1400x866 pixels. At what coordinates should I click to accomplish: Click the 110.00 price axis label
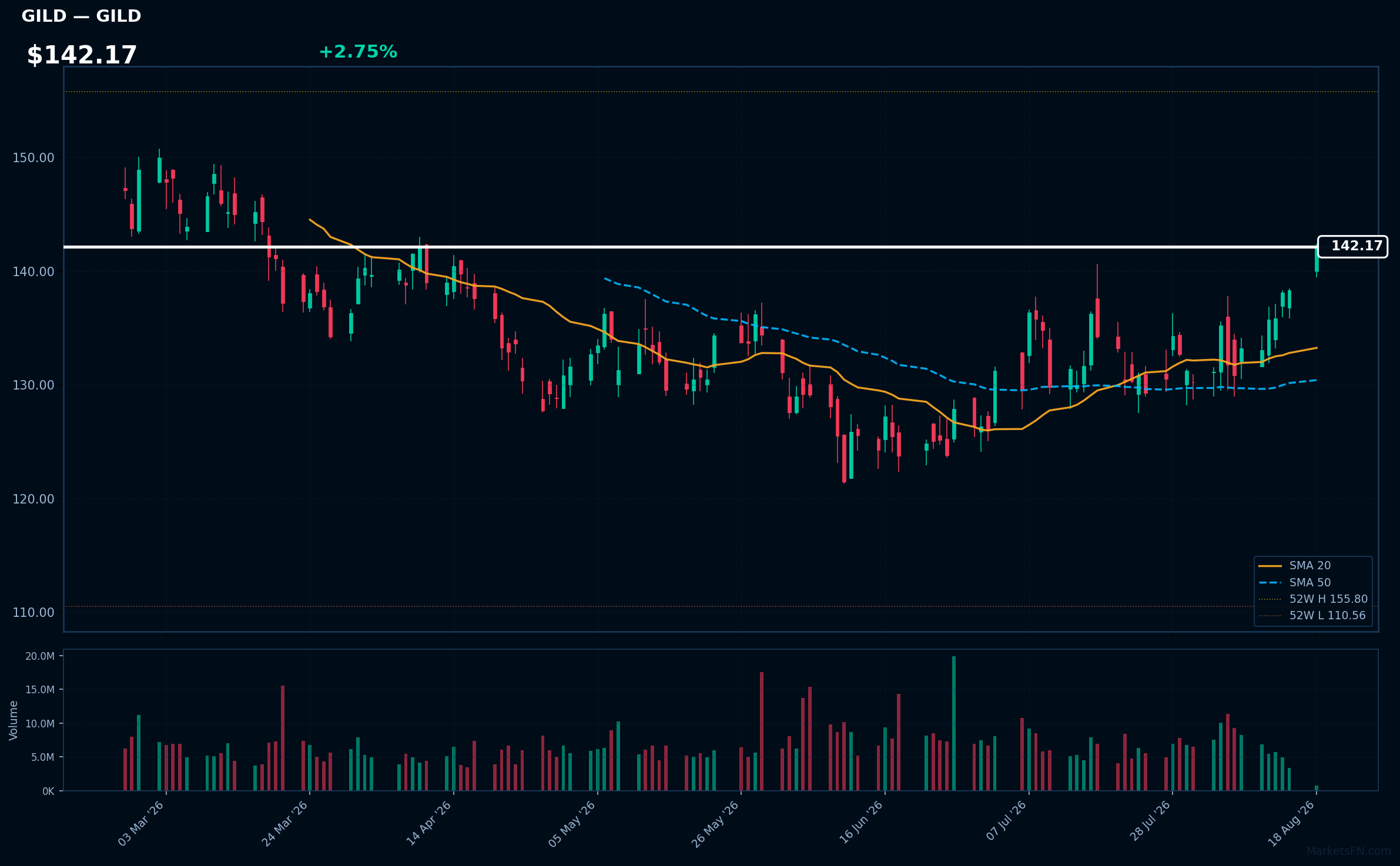coord(34,613)
